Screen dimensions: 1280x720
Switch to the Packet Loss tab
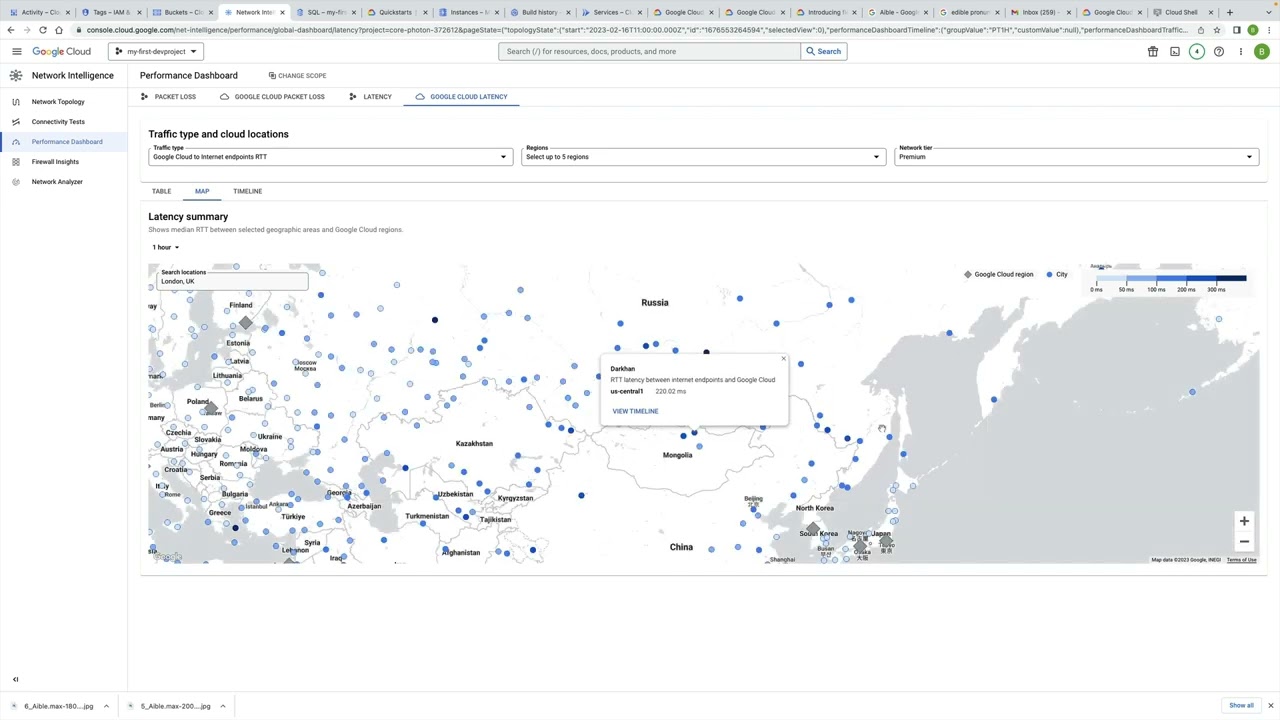pyautogui.click(x=168, y=97)
